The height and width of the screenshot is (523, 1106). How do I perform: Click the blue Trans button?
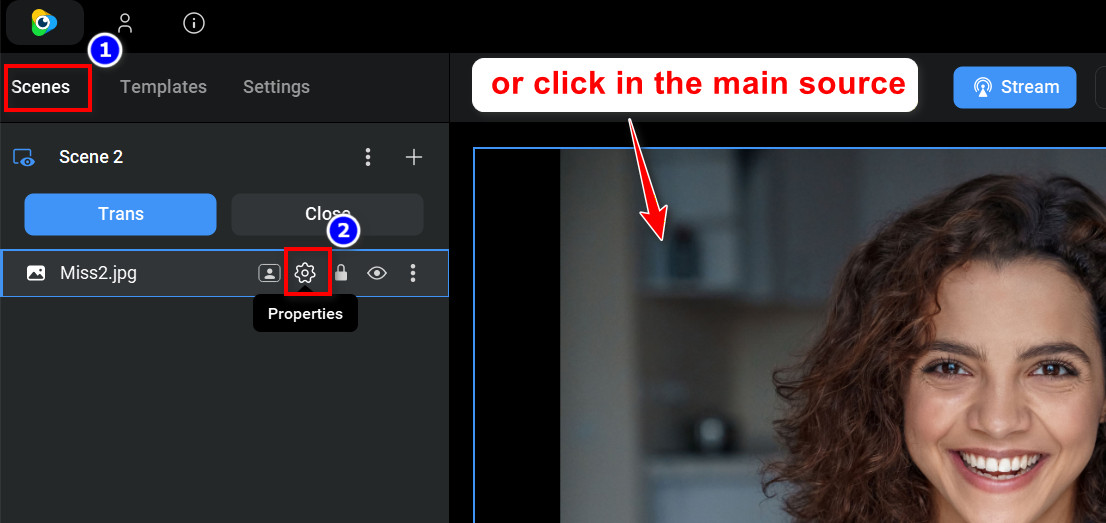121,214
